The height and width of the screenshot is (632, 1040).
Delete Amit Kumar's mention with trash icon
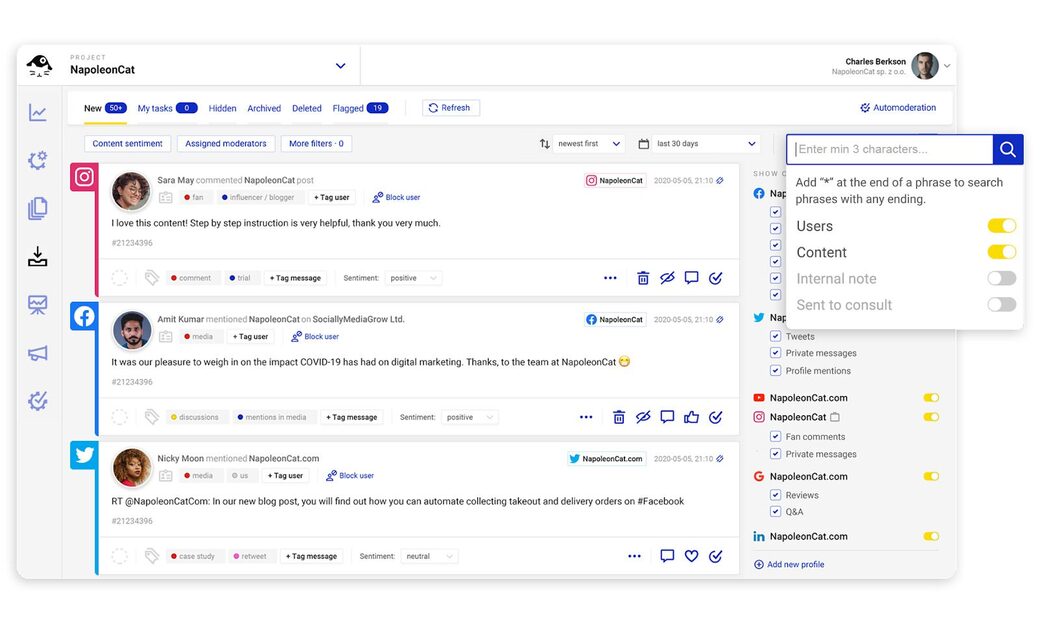coord(619,417)
